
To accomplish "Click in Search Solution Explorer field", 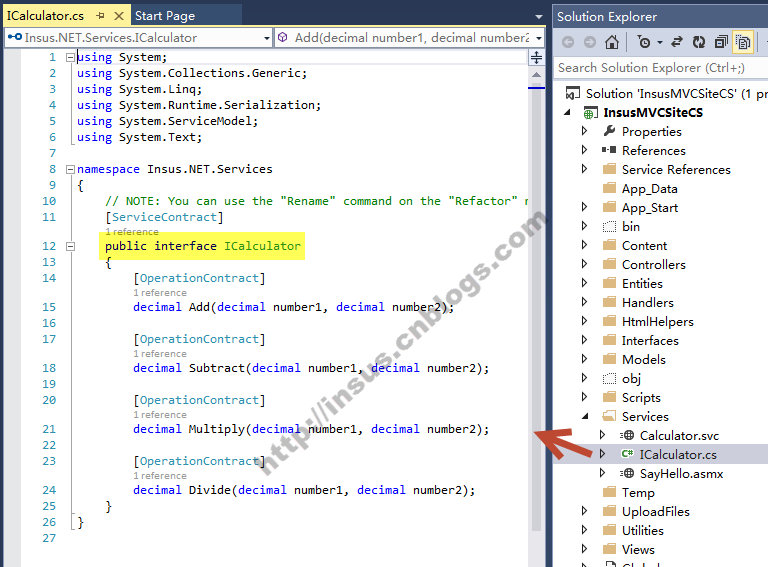I will 661,68.
